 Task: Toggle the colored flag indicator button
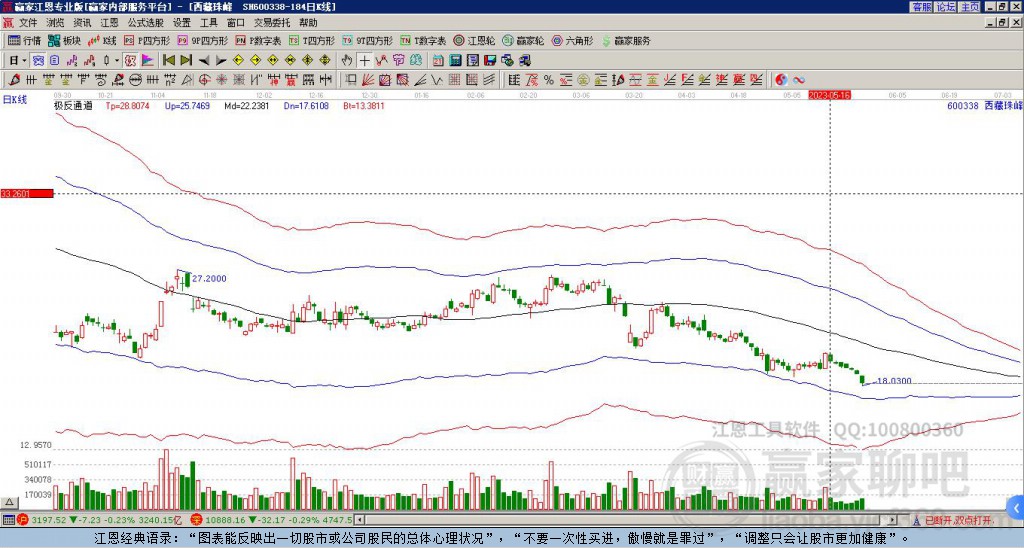[148, 60]
